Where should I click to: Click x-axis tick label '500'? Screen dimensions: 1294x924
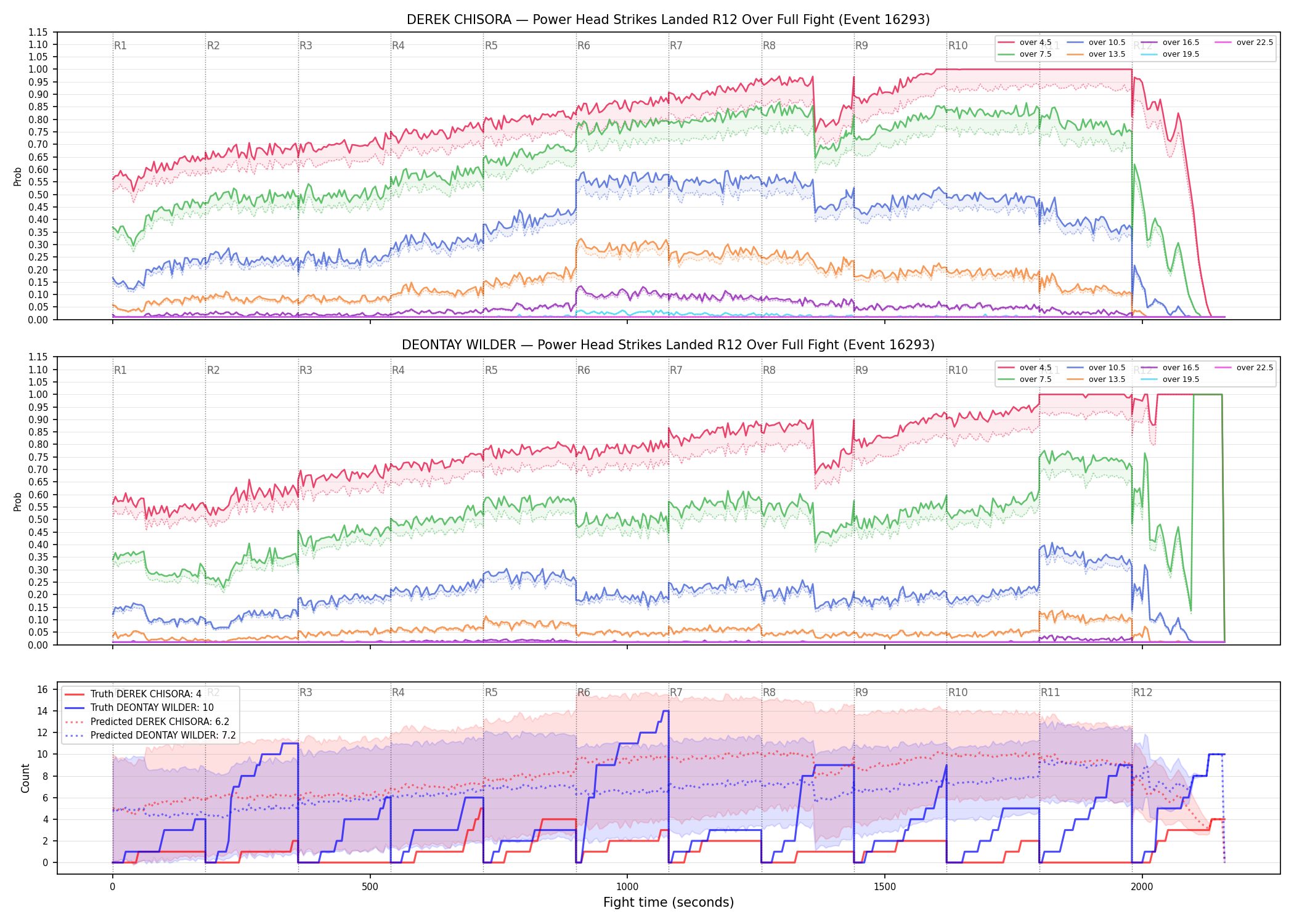coord(370,887)
